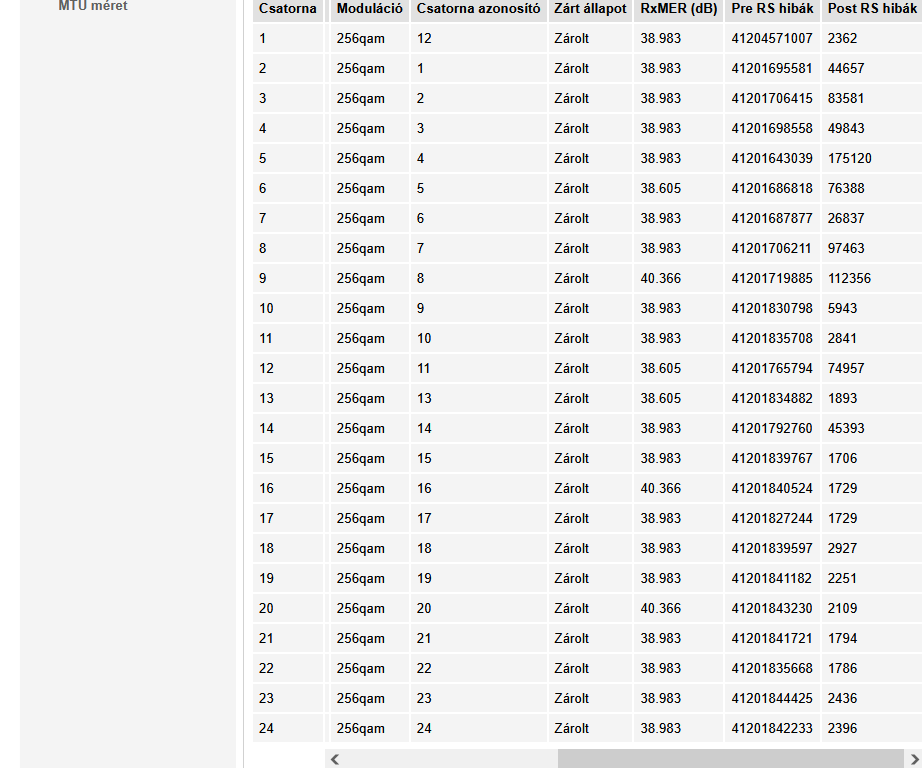Click the Csatorna azonosító column header

[478, 9]
